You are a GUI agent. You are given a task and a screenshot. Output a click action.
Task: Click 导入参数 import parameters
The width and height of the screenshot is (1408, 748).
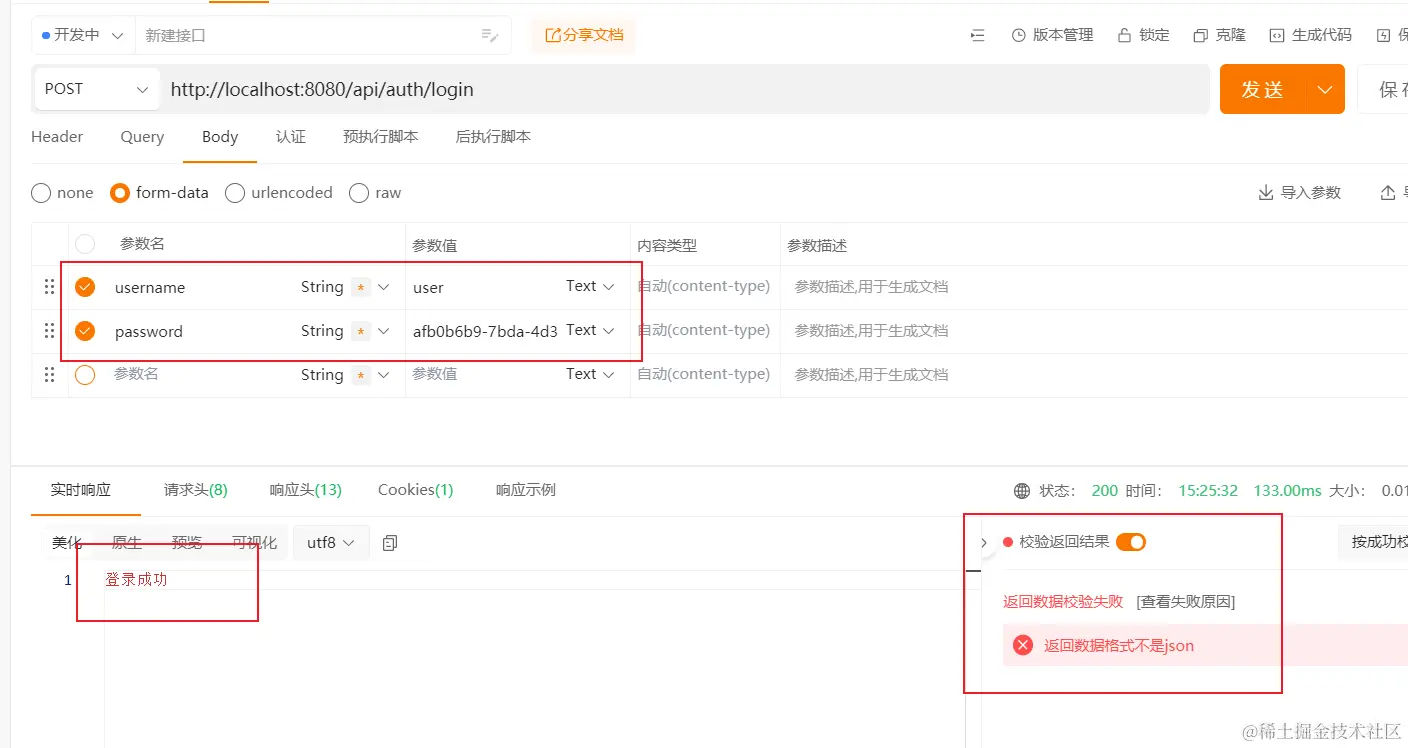point(1299,193)
